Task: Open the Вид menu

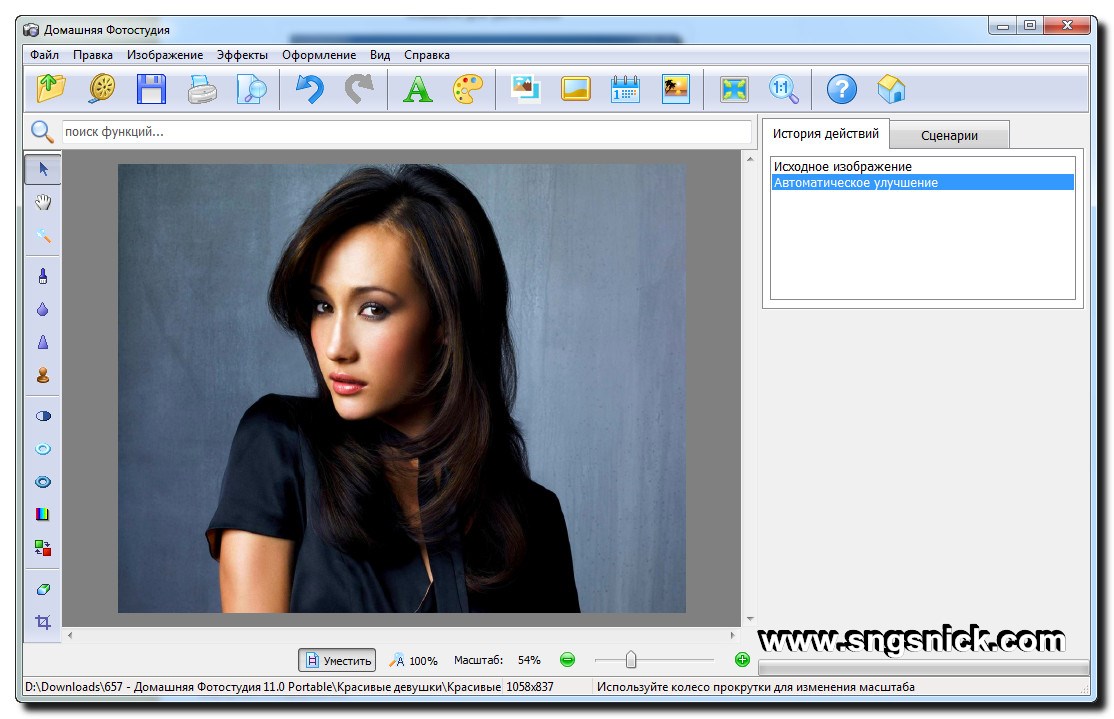Action: point(380,55)
